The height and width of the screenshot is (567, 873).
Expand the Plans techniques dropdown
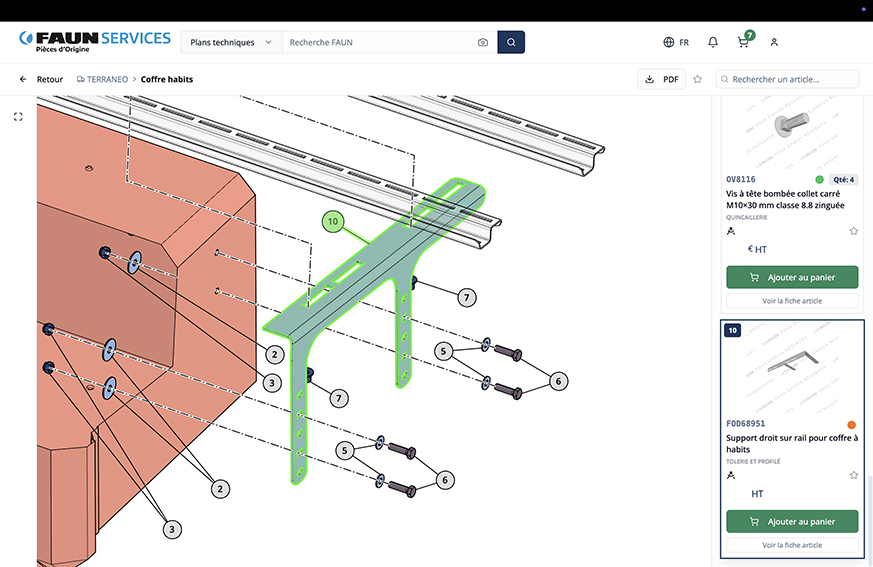[231, 42]
